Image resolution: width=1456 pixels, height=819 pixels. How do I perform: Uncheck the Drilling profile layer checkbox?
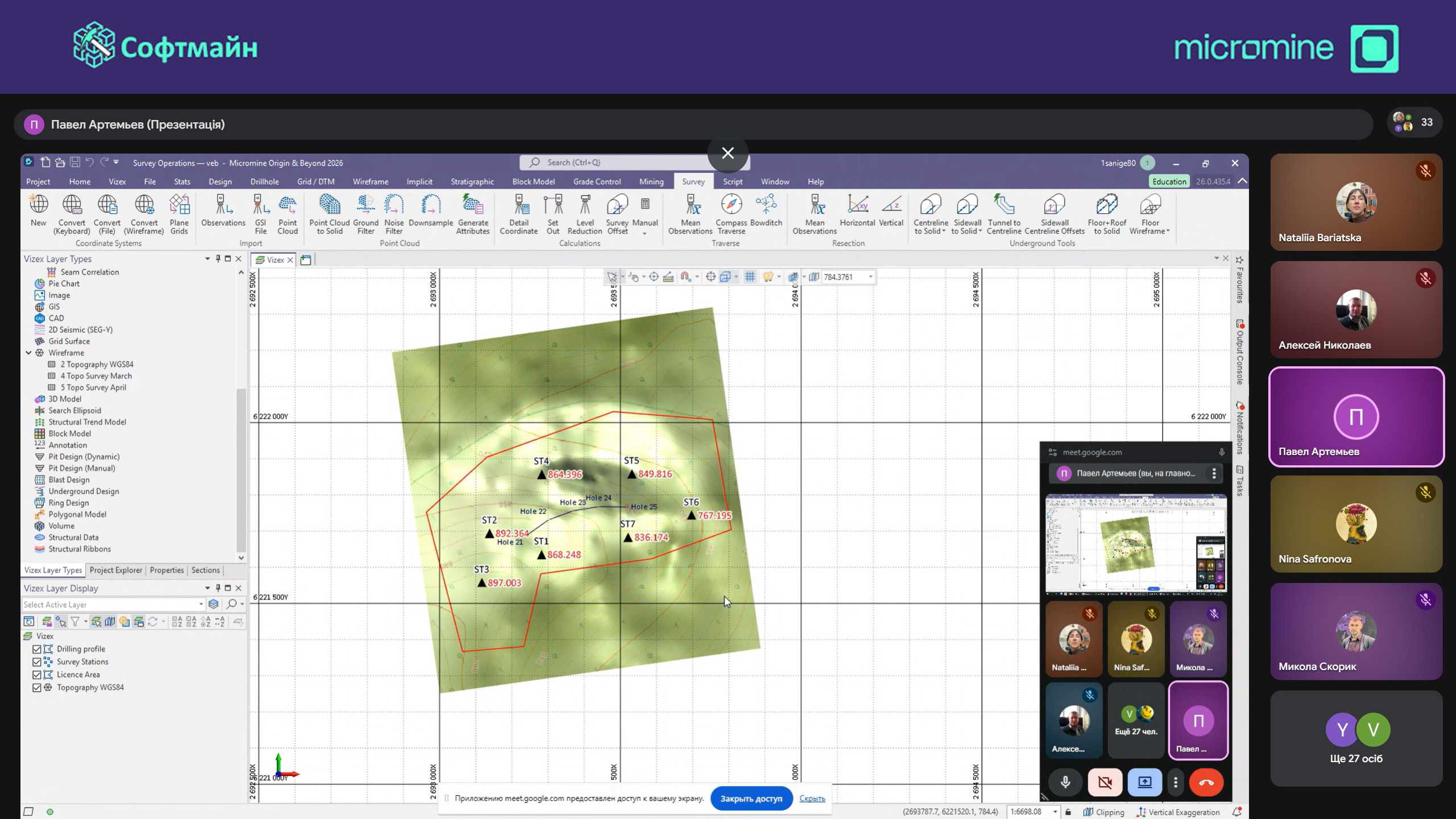coord(37,649)
